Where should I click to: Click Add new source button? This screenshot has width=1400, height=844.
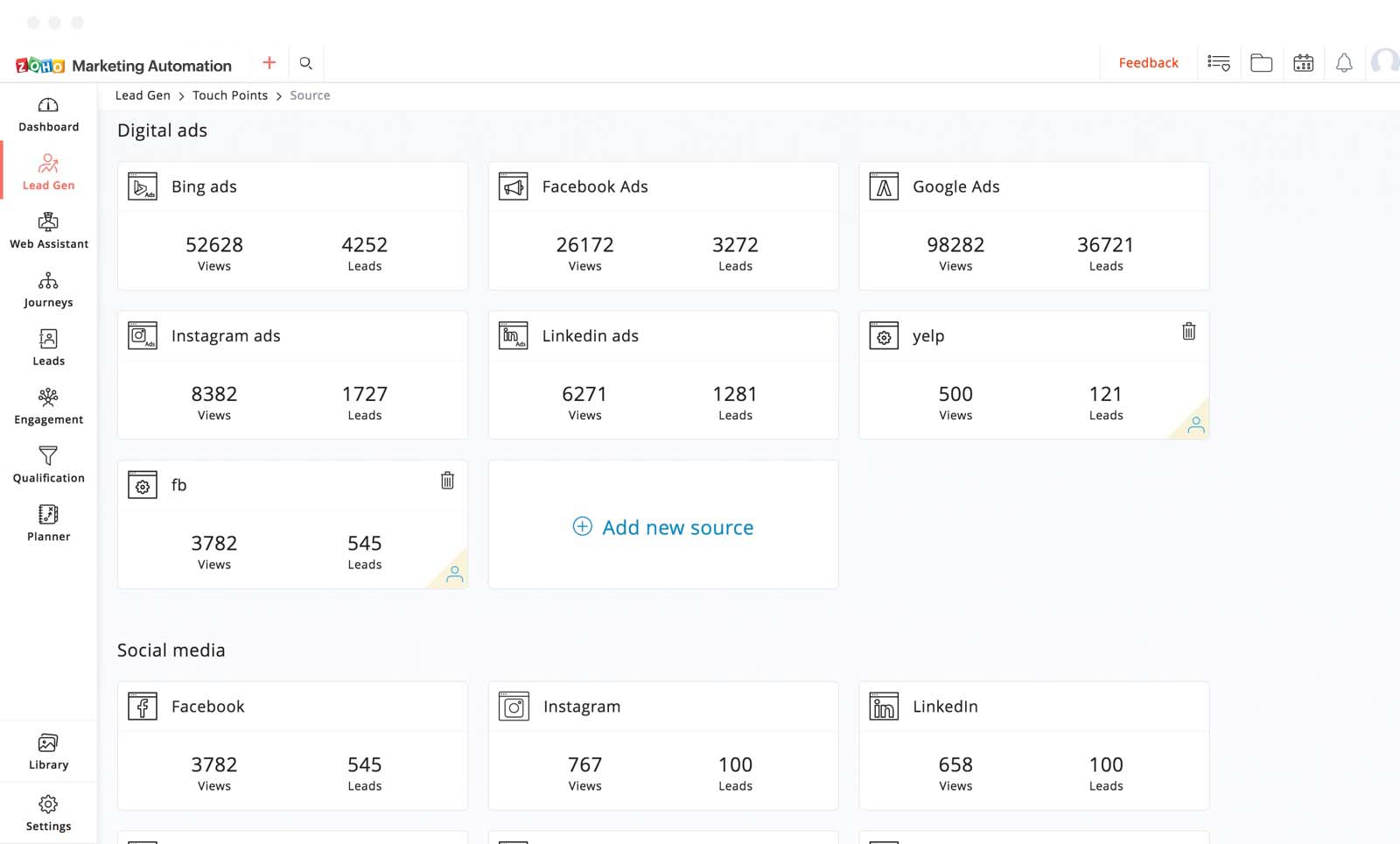point(663,527)
